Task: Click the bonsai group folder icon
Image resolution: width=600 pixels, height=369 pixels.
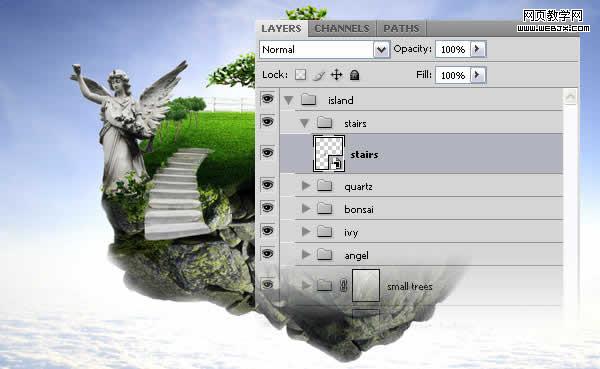Action: pos(324,208)
